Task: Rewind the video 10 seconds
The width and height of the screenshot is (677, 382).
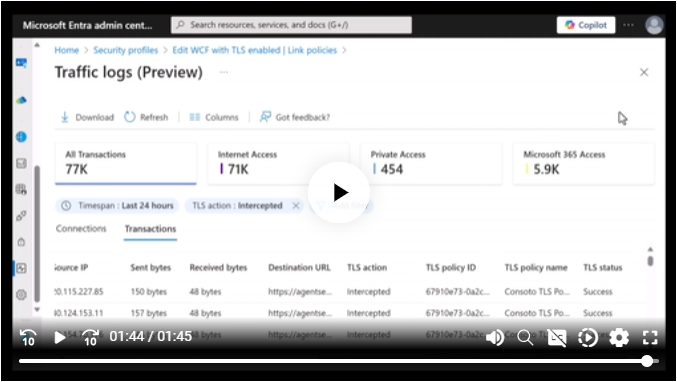Action: pos(28,338)
